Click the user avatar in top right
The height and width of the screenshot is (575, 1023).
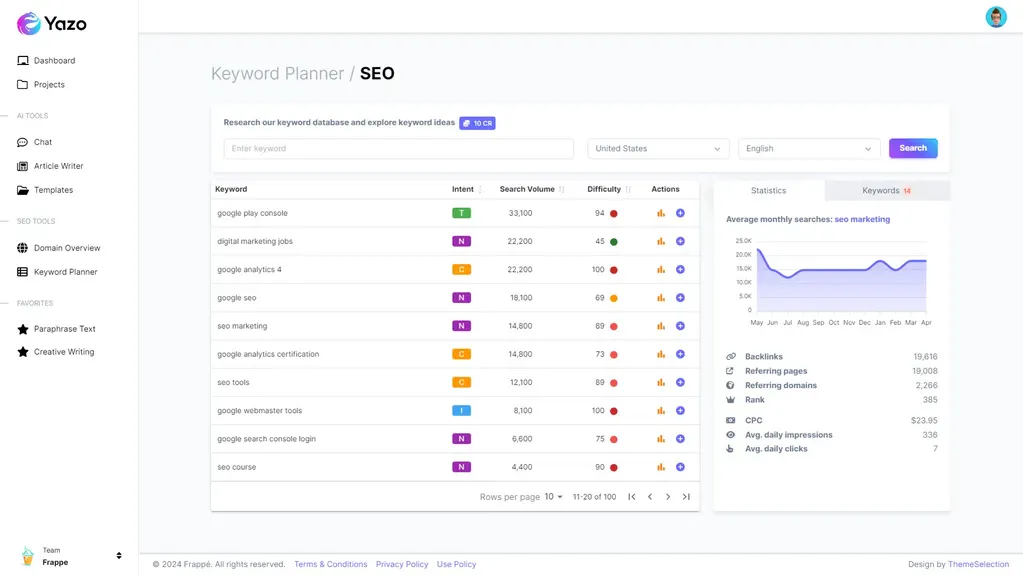pyautogui.click(x=996, y=17)
